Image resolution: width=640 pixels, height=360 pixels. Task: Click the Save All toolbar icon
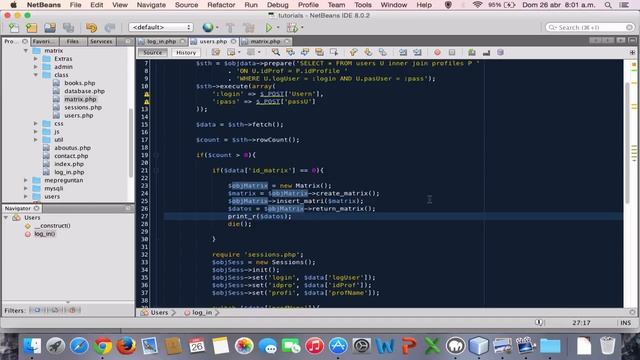[x=68, y=28]
